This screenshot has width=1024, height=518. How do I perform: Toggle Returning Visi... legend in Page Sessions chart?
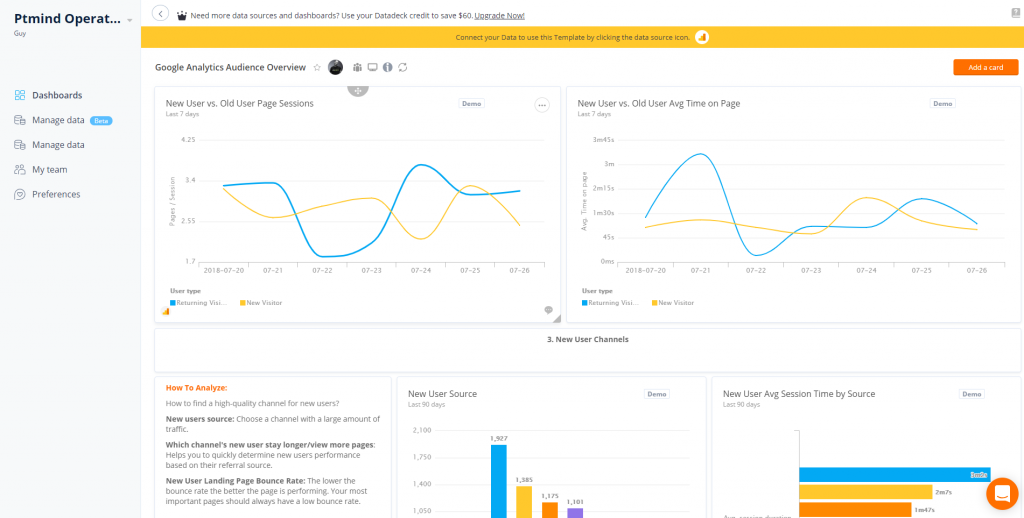point(199,302)
